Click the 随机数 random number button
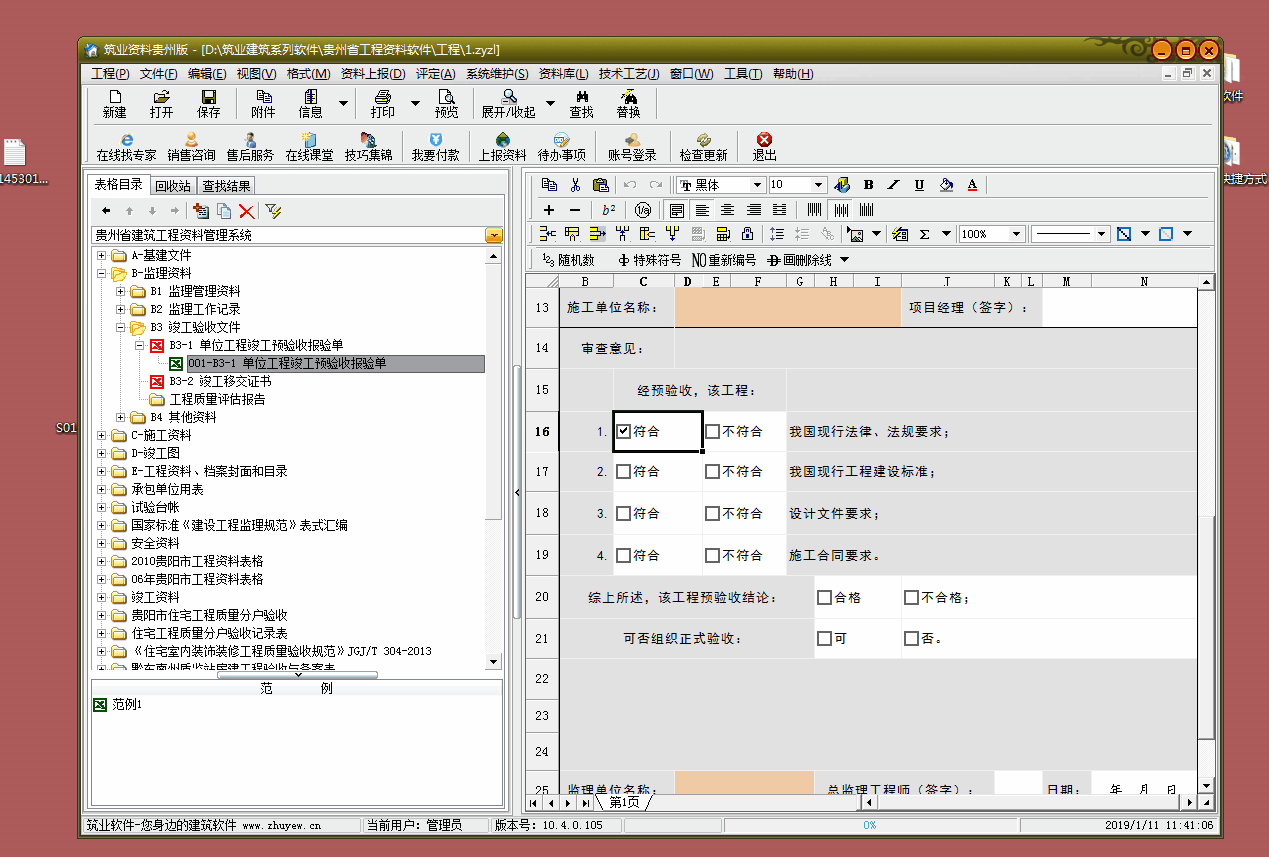 point(567,260)
